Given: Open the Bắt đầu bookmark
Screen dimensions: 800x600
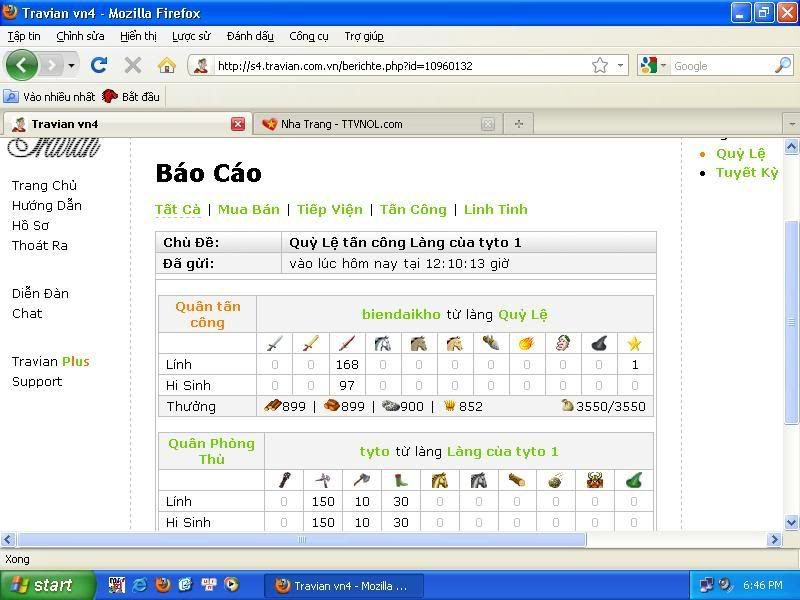Looking at the screenshot, I should click(131, 96).
